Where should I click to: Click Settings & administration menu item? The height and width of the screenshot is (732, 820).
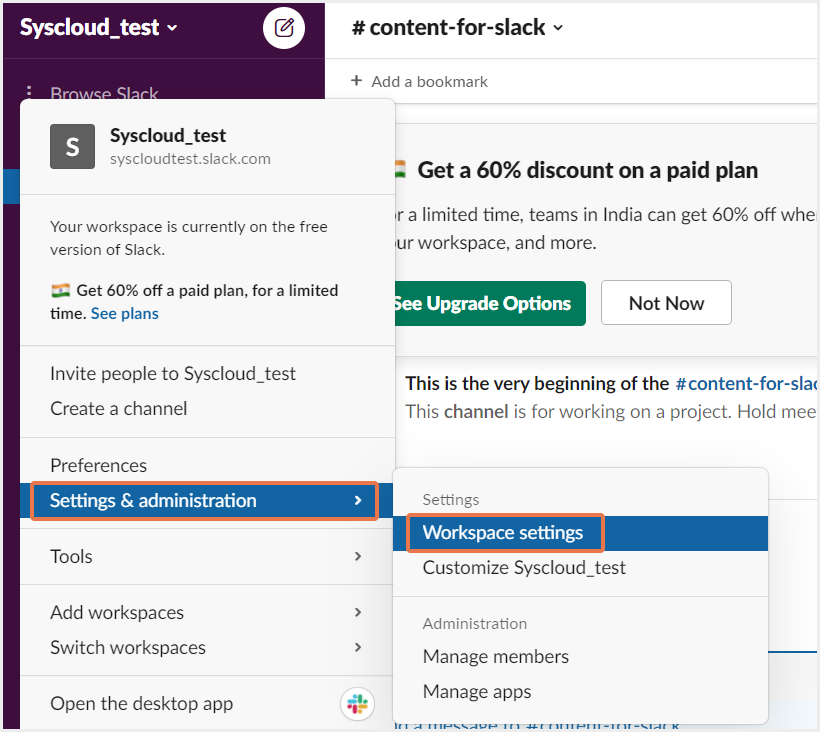point(205,500)
